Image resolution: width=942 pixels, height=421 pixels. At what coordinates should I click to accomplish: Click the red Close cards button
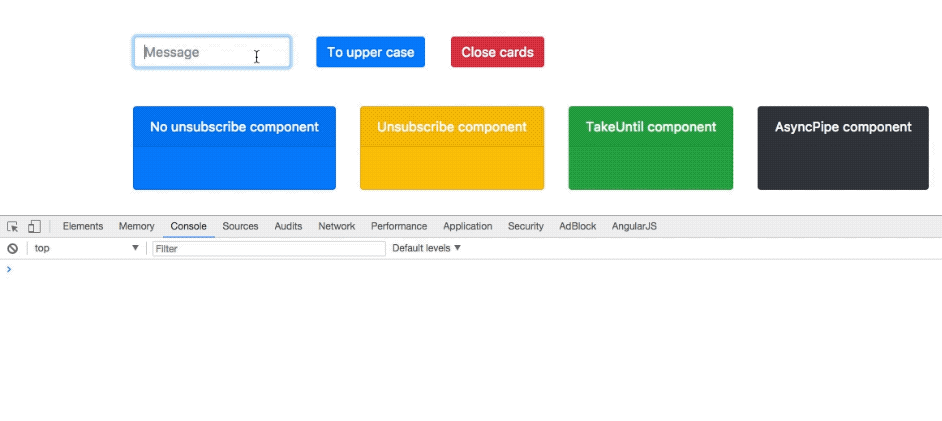tap(497, 52)
